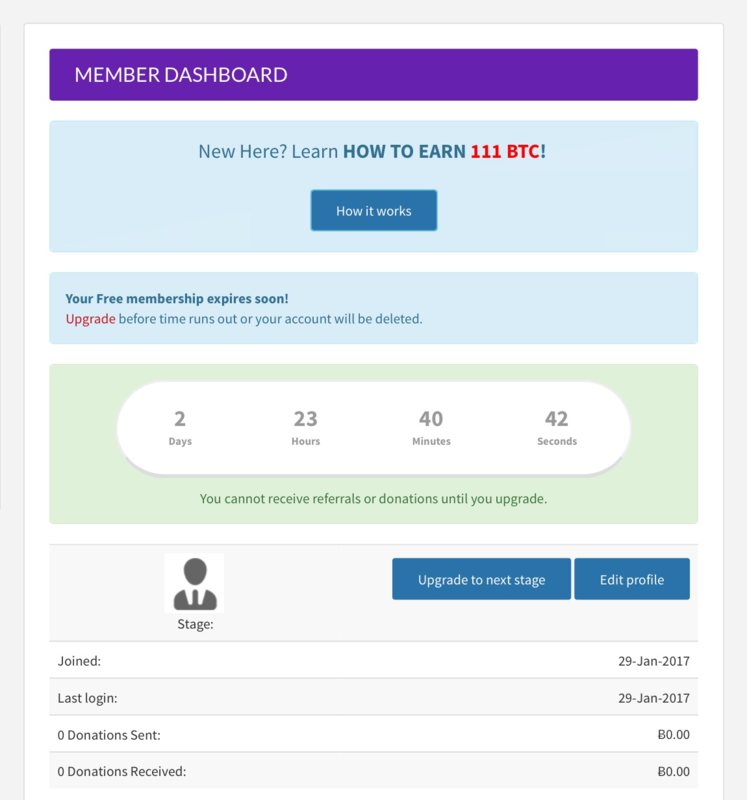The height and width of the screenshot is (800, 747).
Task: Click the Joined date row
Action: coord(374,661)
